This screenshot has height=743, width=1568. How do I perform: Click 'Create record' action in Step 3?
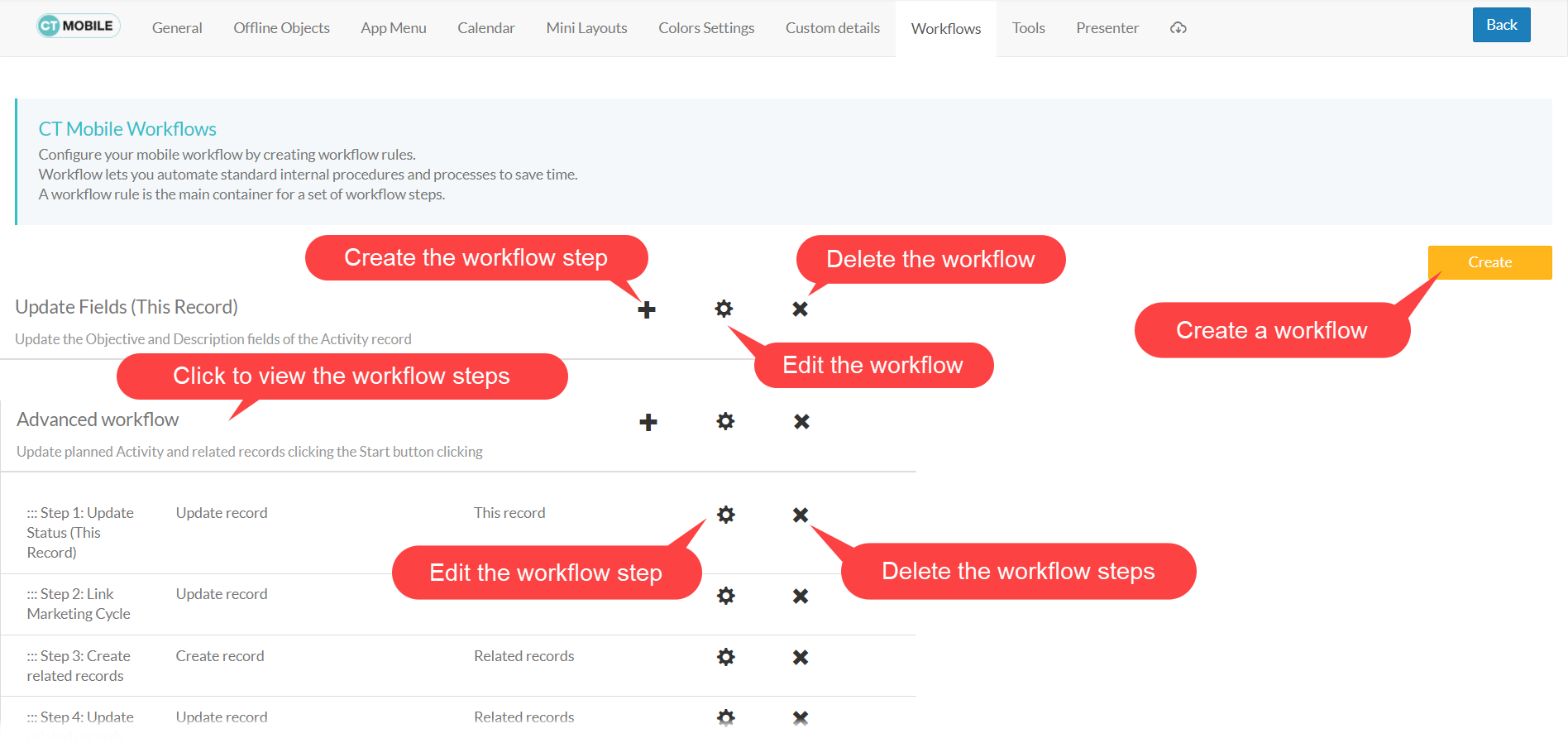(x=220, y=656)
